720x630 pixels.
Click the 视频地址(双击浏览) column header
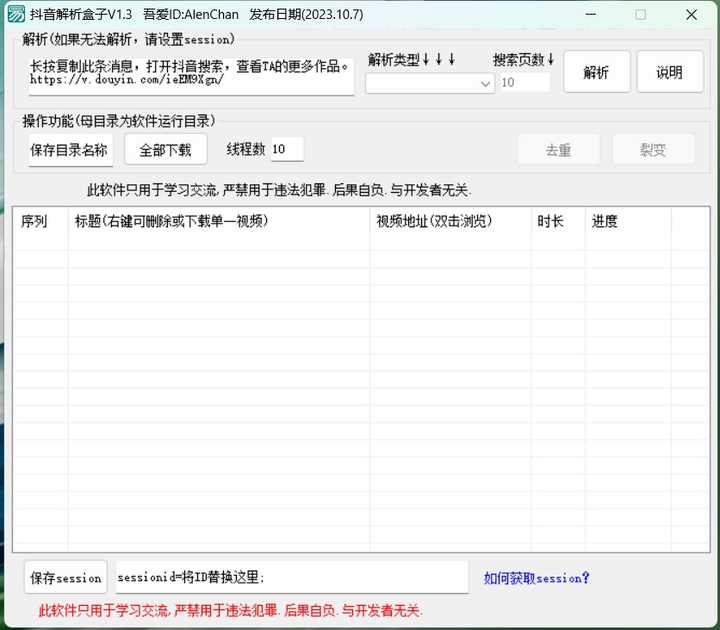pyautogui.click(x=450, y=221)
